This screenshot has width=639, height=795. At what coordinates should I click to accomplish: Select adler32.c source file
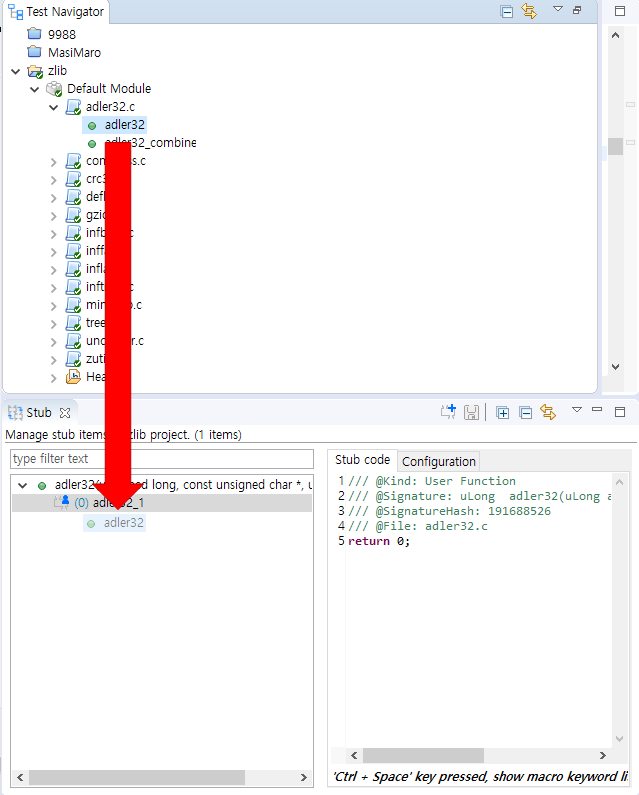click(110, 106)
